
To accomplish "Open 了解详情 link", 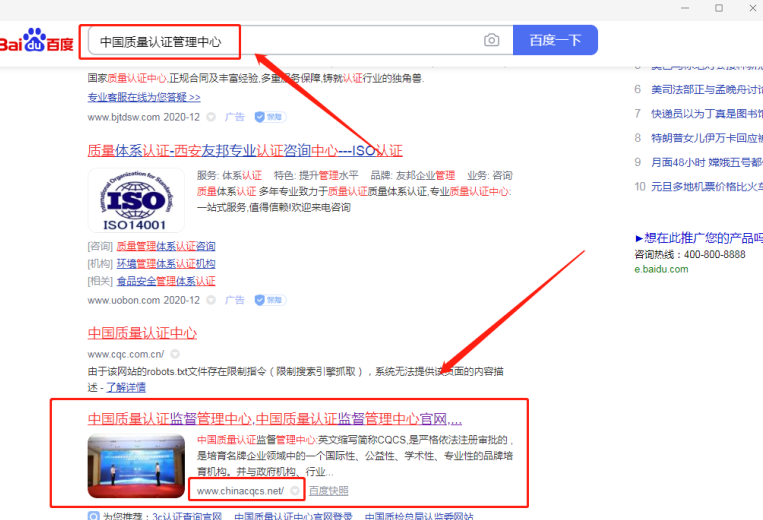I will coord(126,387).
